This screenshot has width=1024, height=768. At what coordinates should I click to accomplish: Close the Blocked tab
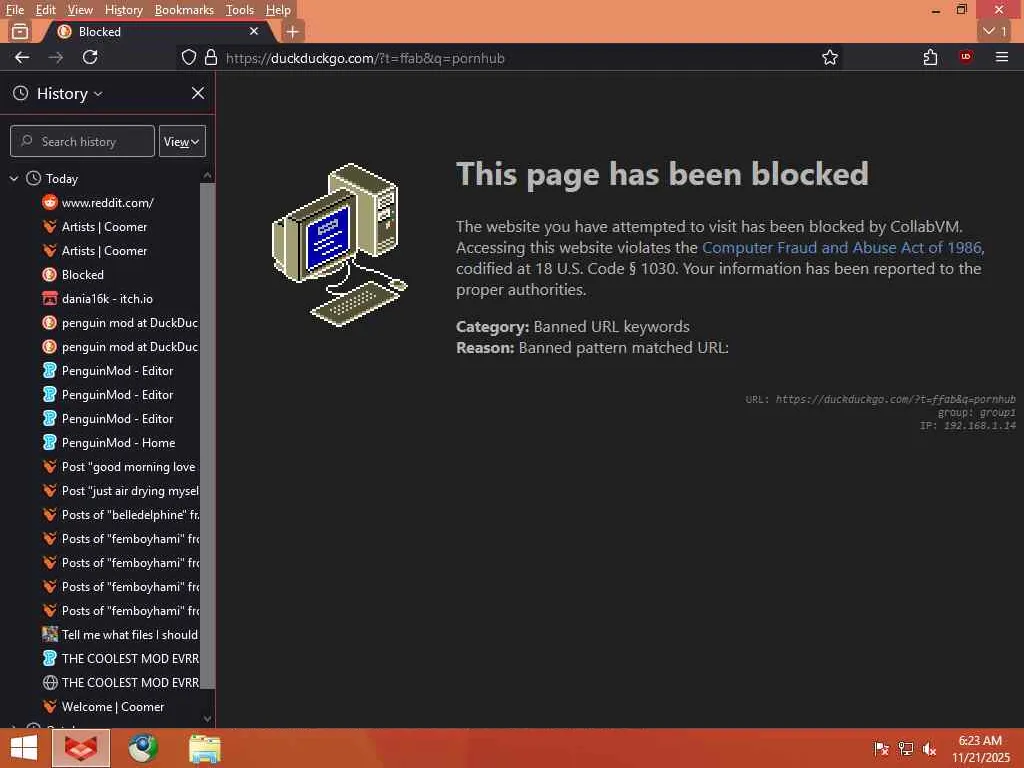pos(254,31)
